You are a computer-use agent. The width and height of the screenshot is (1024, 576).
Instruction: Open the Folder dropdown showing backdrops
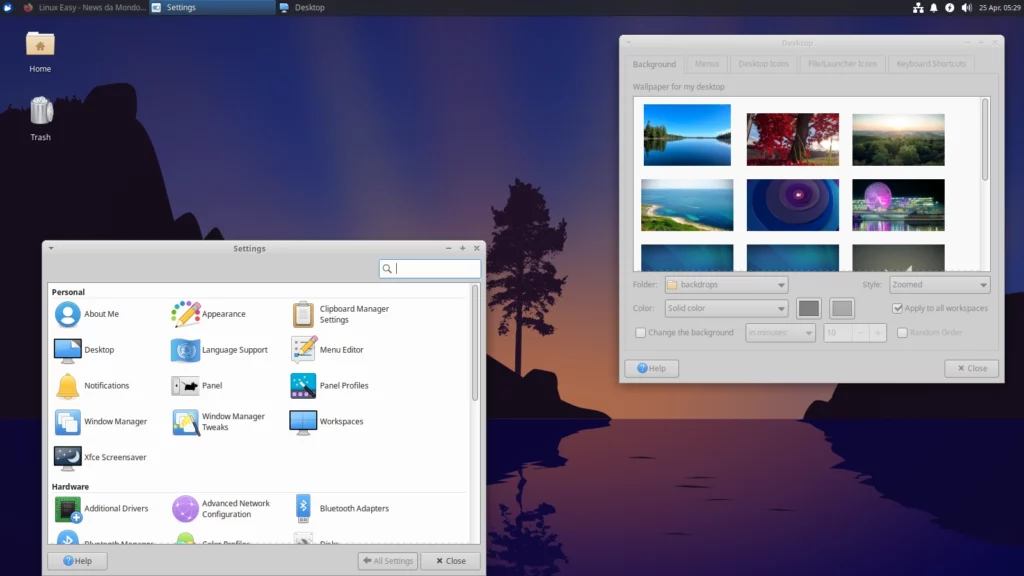[725, 284]
